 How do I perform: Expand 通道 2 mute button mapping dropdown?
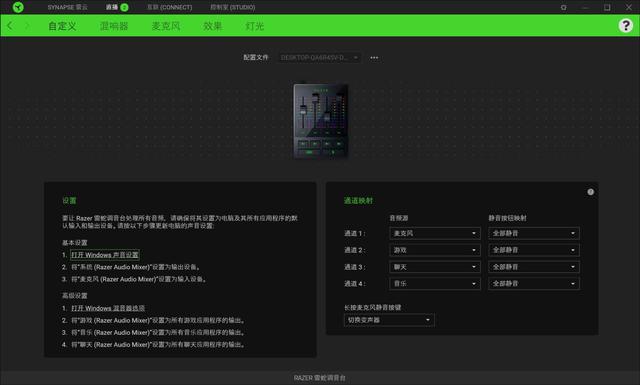pos(534,250)
